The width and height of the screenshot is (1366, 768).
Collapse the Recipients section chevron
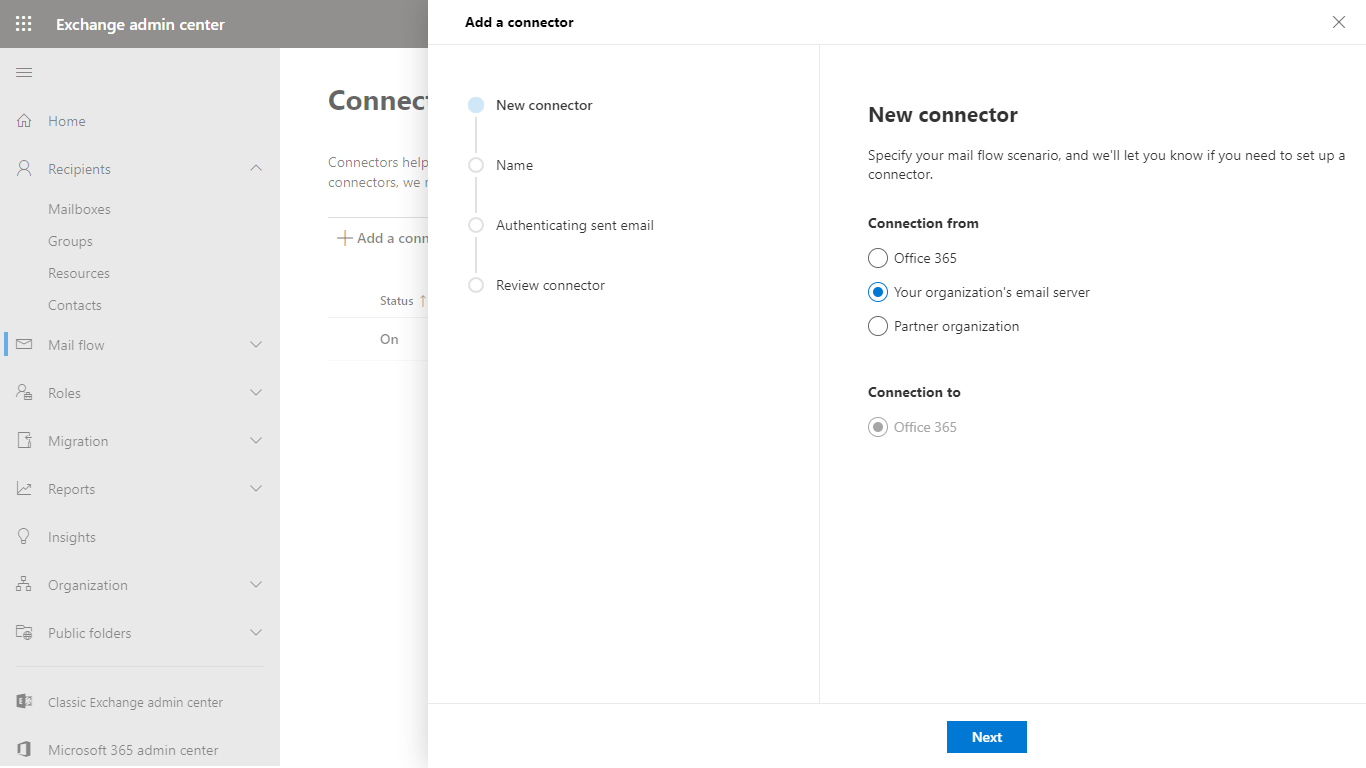click(x=256, y=169)
